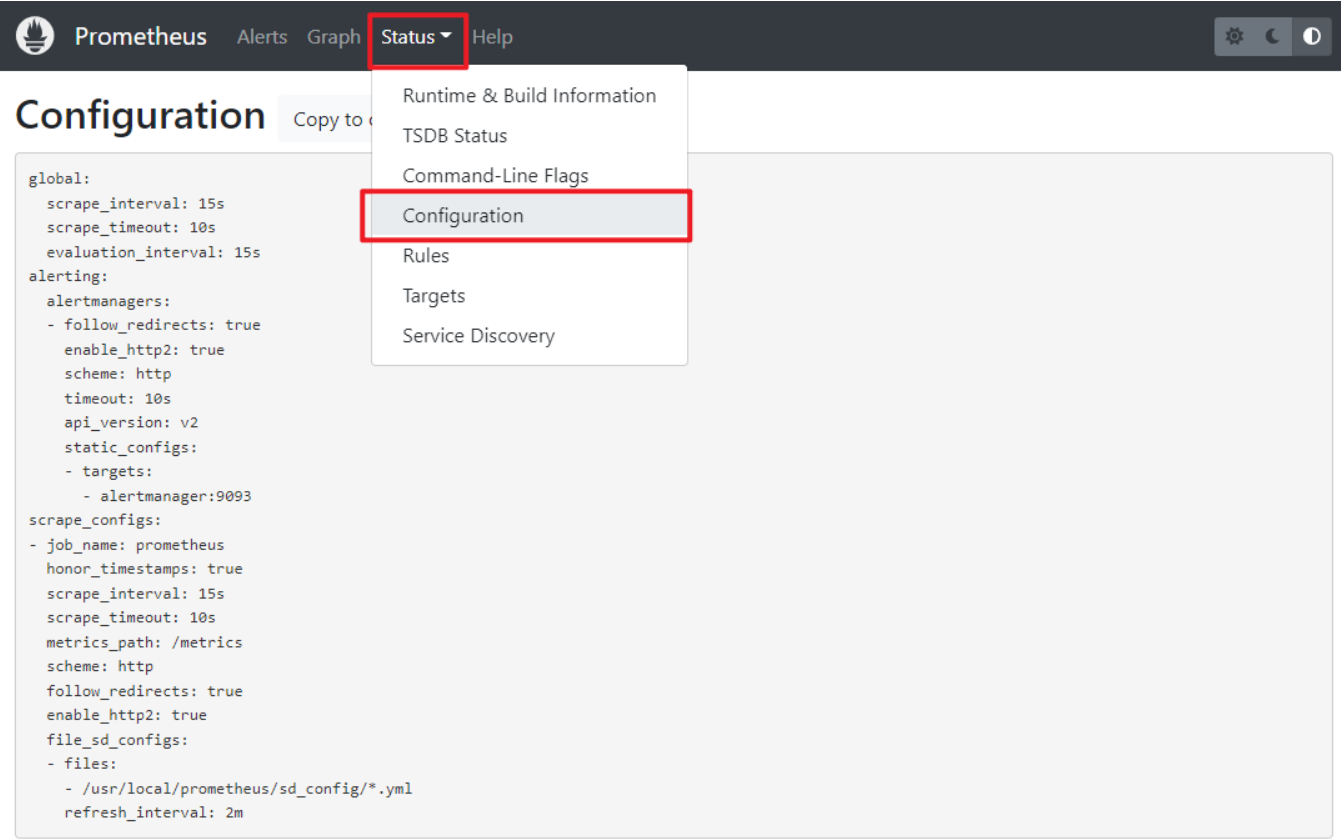Click the 'alerting:' line
The image size is (1341, 840).
click(x=68, y=276)
